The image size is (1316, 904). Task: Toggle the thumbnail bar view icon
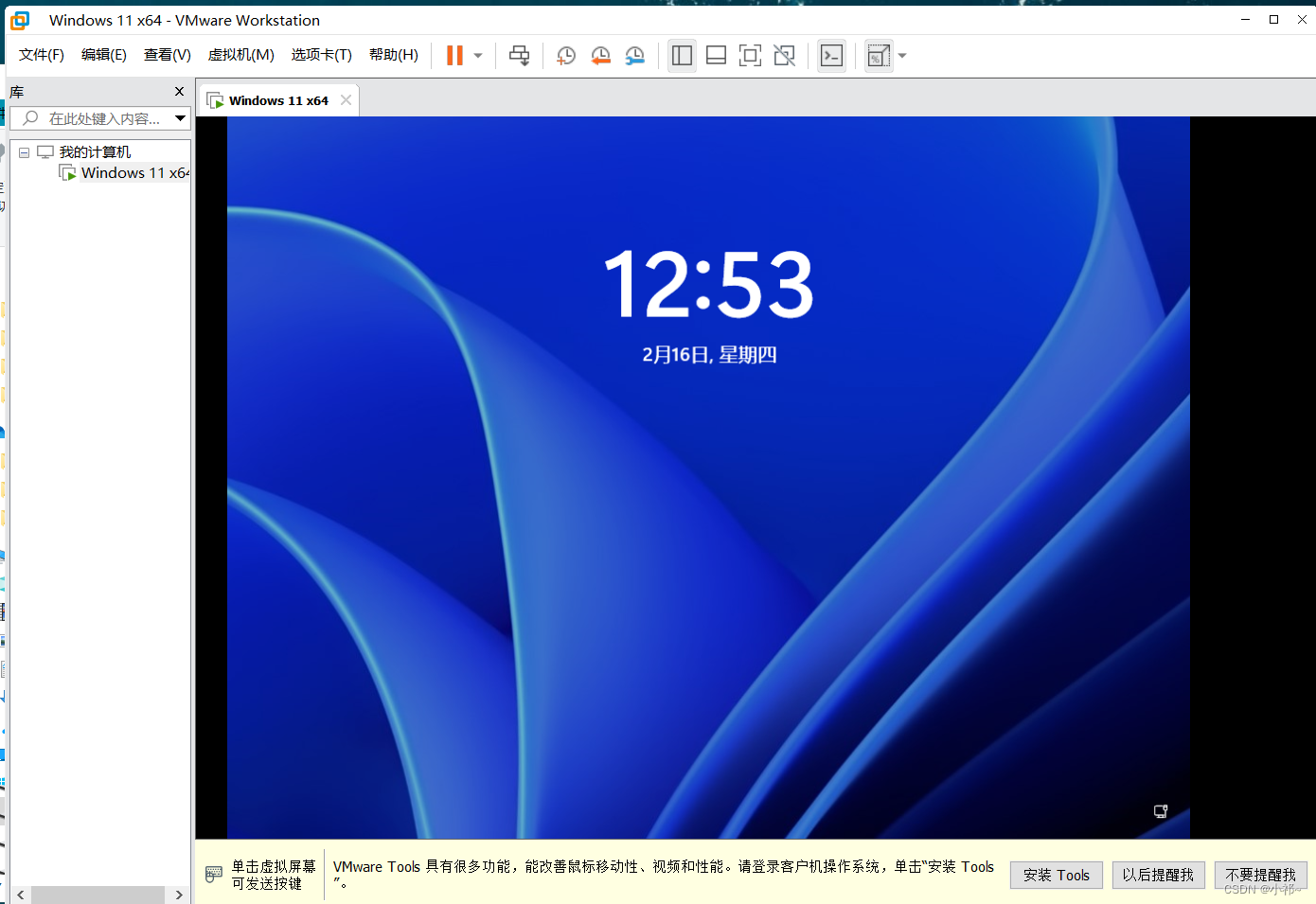(717, 56)
